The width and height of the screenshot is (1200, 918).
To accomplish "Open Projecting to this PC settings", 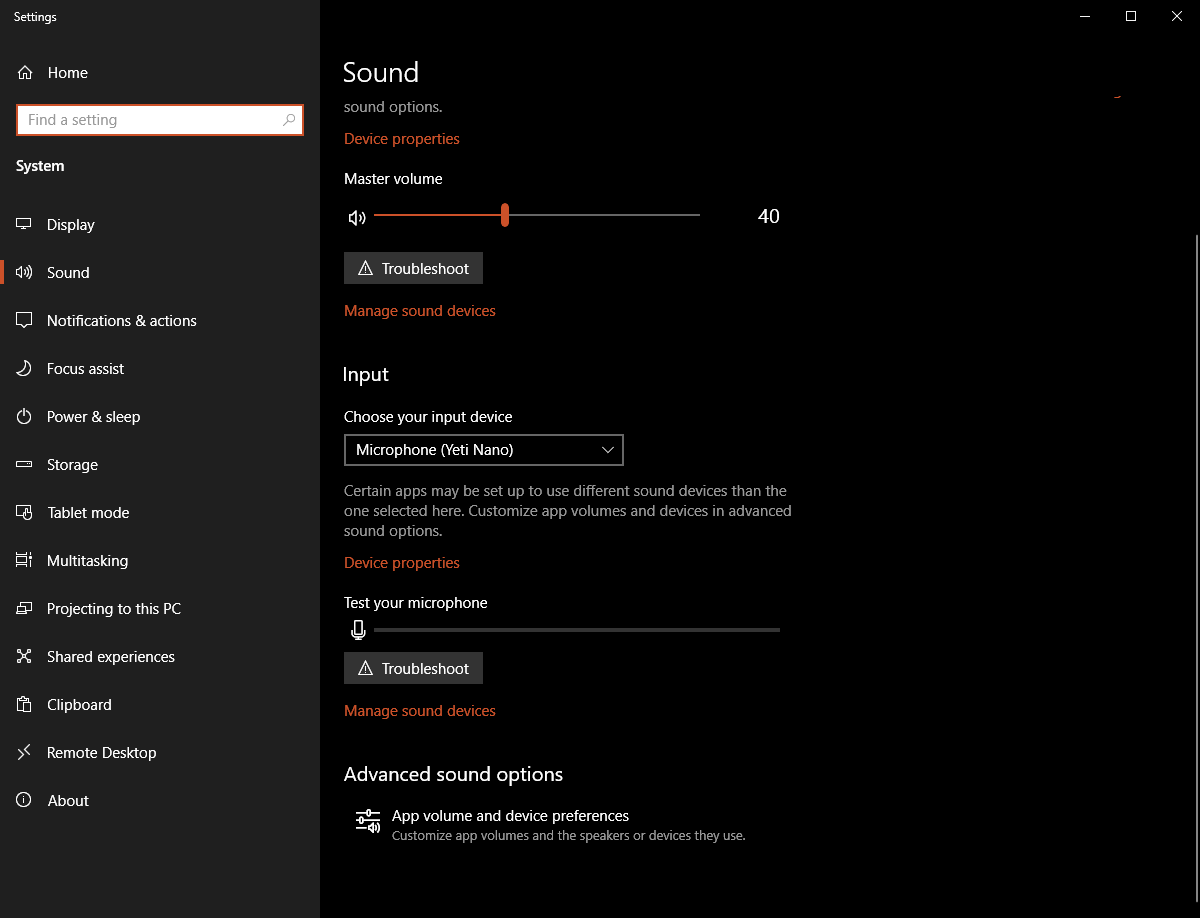I will (x=160, y=609).
